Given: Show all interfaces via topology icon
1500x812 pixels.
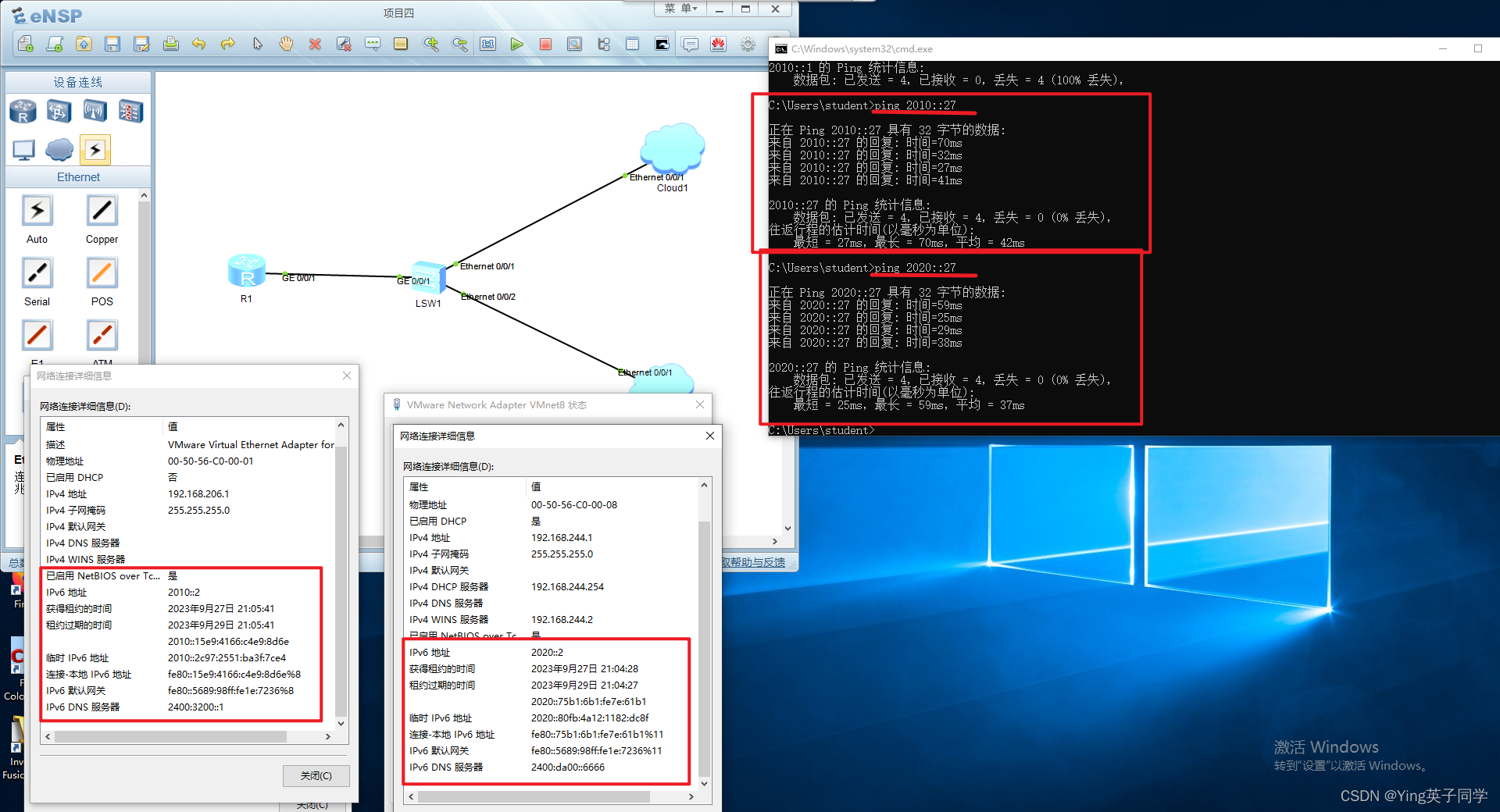Looking at the screenshot, I should click(604, 44).
